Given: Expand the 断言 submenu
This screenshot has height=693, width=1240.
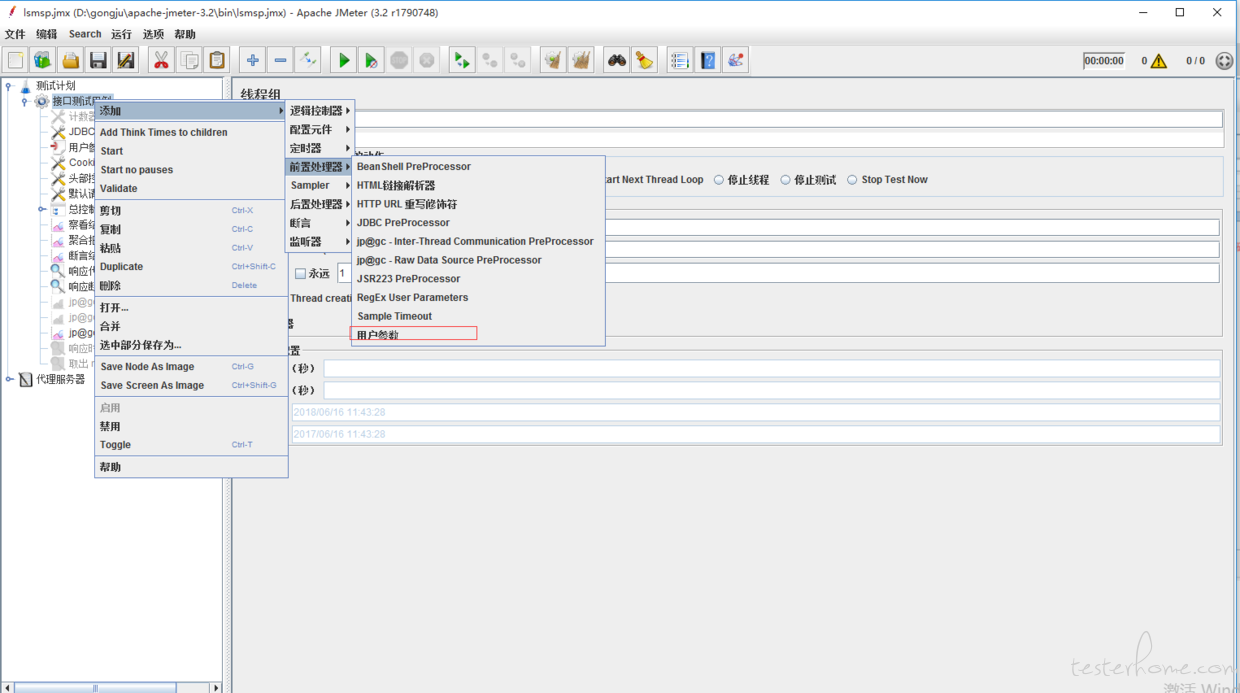Looking at the screenshot, I should 320,223.
